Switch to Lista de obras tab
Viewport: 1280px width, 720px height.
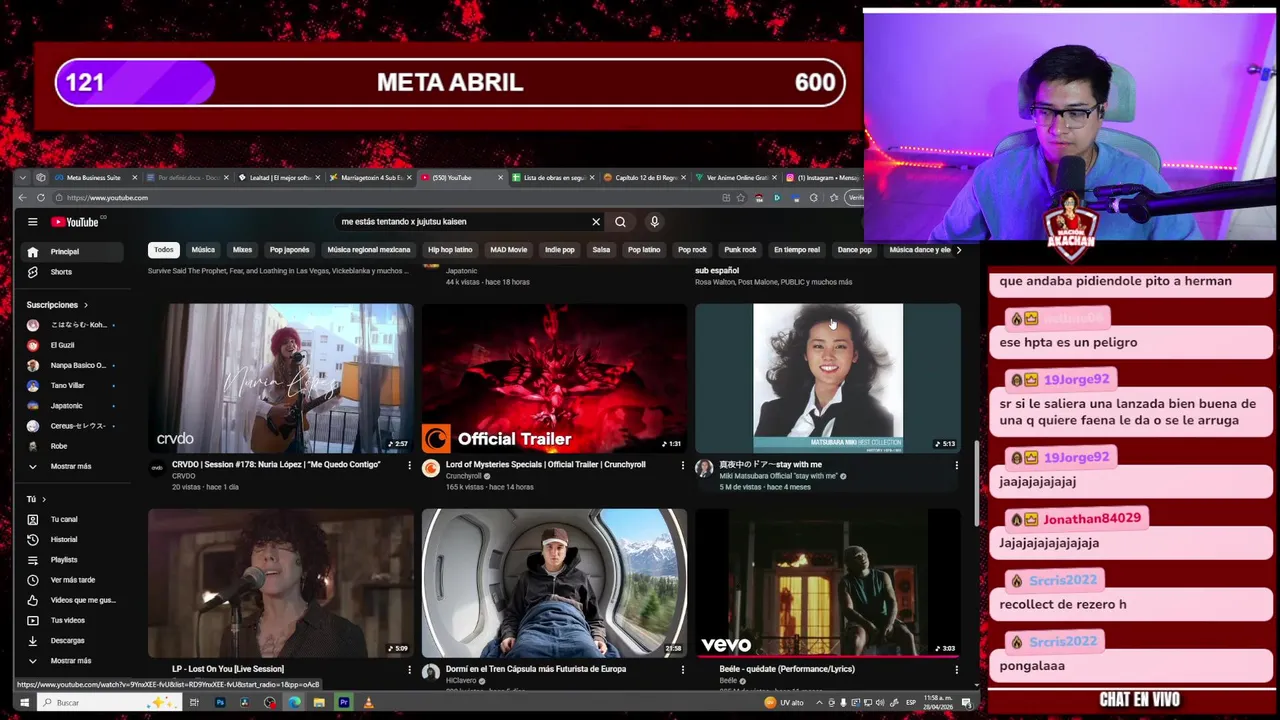552,178
